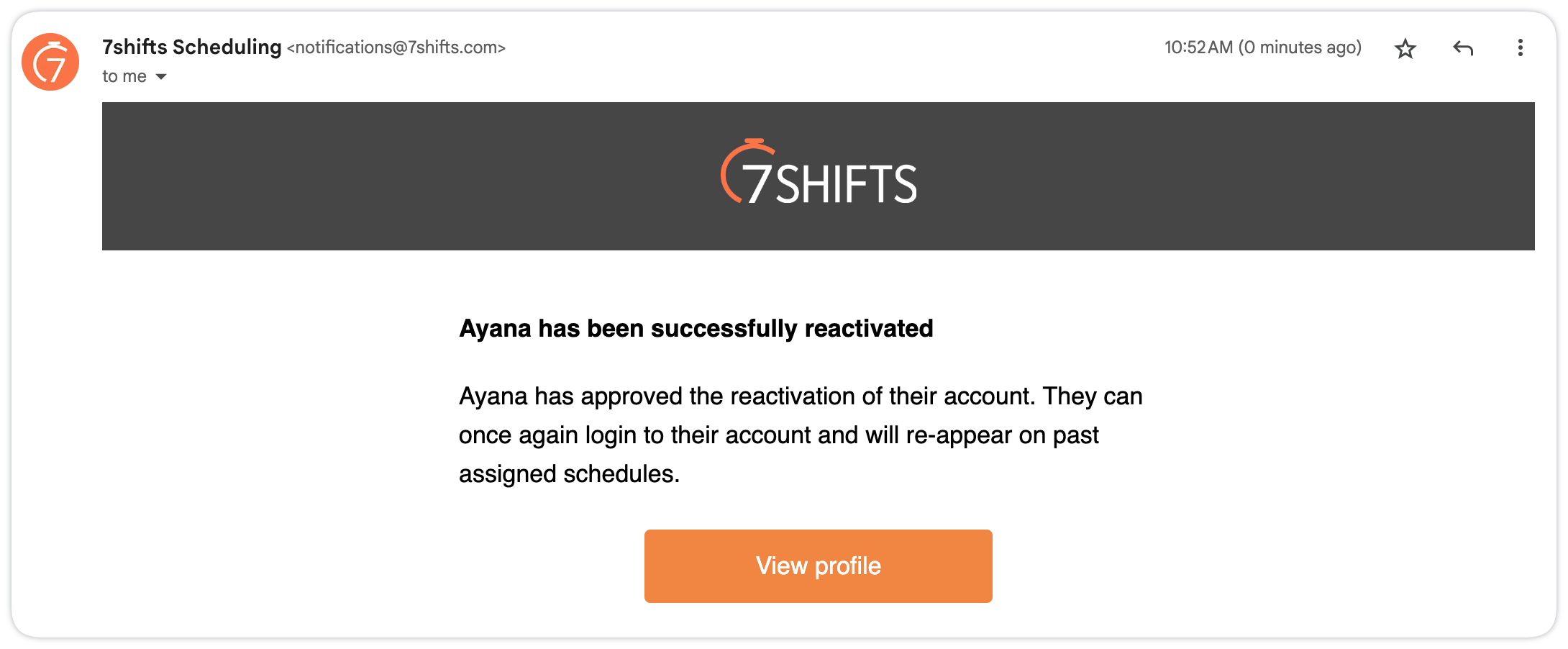Click the "to me" recipient text
The image size is (1568, 649).
click(x=124, y=77)
